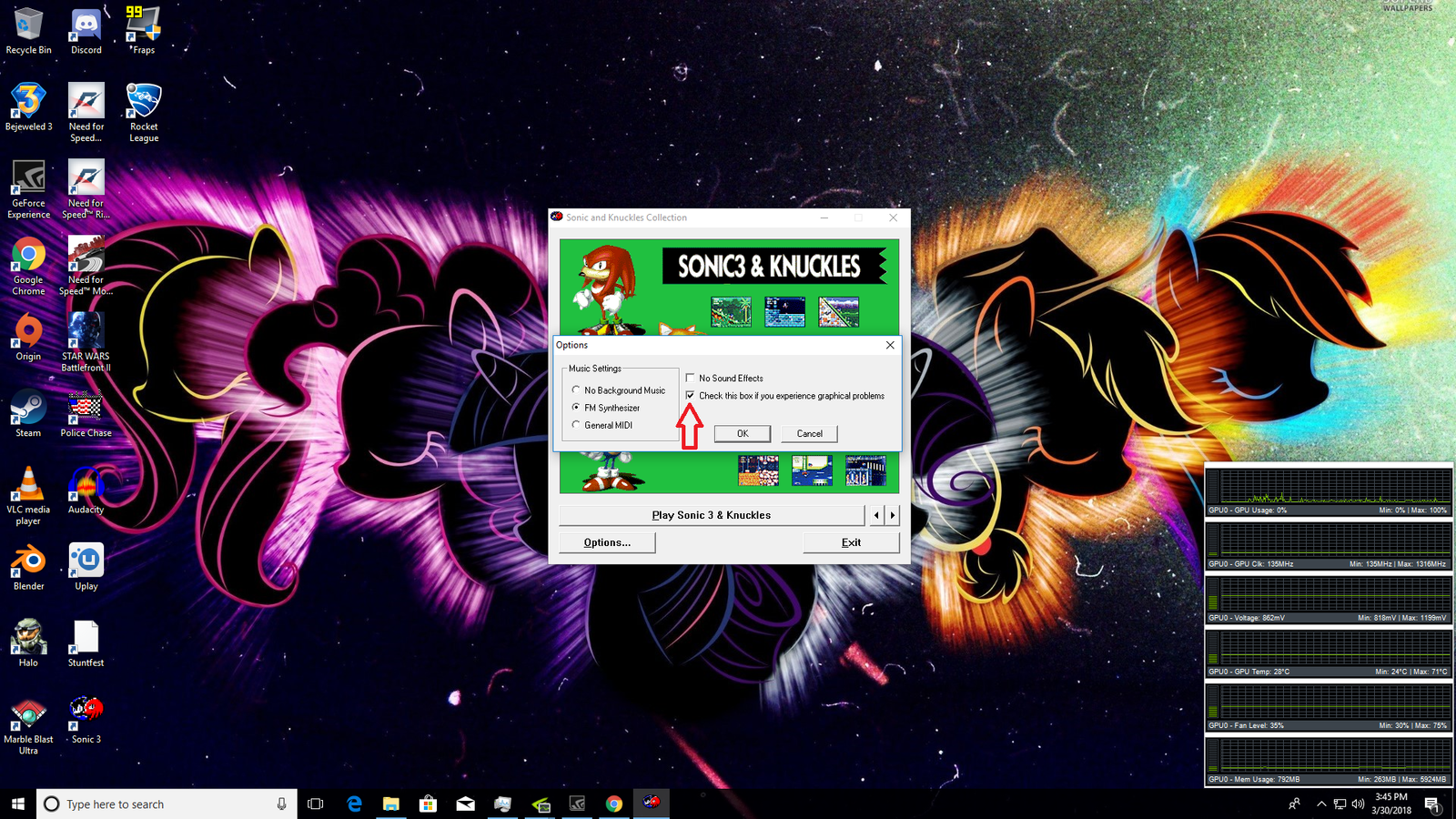The width and height of the screenshot is (1456, 819).
Task: Show hidden system tray icons
Action: point(1320,804)
